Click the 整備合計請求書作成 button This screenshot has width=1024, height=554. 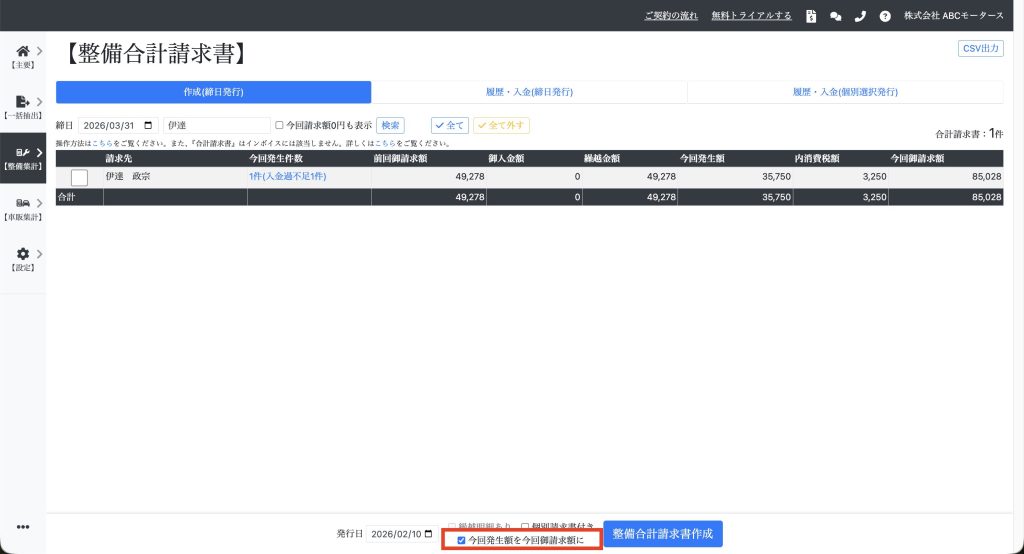click(x=662, y=534)
